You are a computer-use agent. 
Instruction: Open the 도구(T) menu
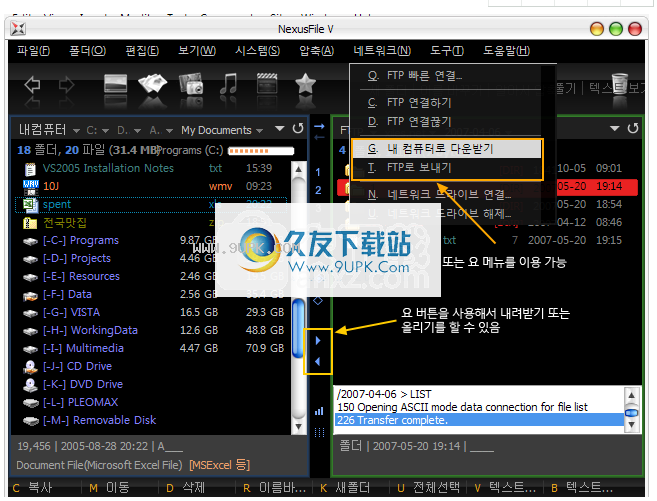447,51
